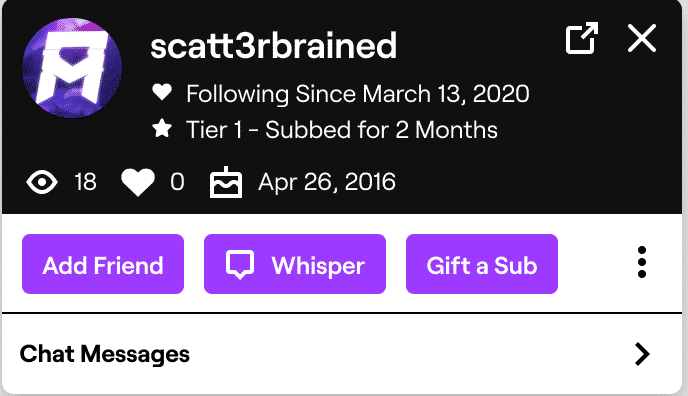Open the three-dot more options menu

(x=642, y=262)
